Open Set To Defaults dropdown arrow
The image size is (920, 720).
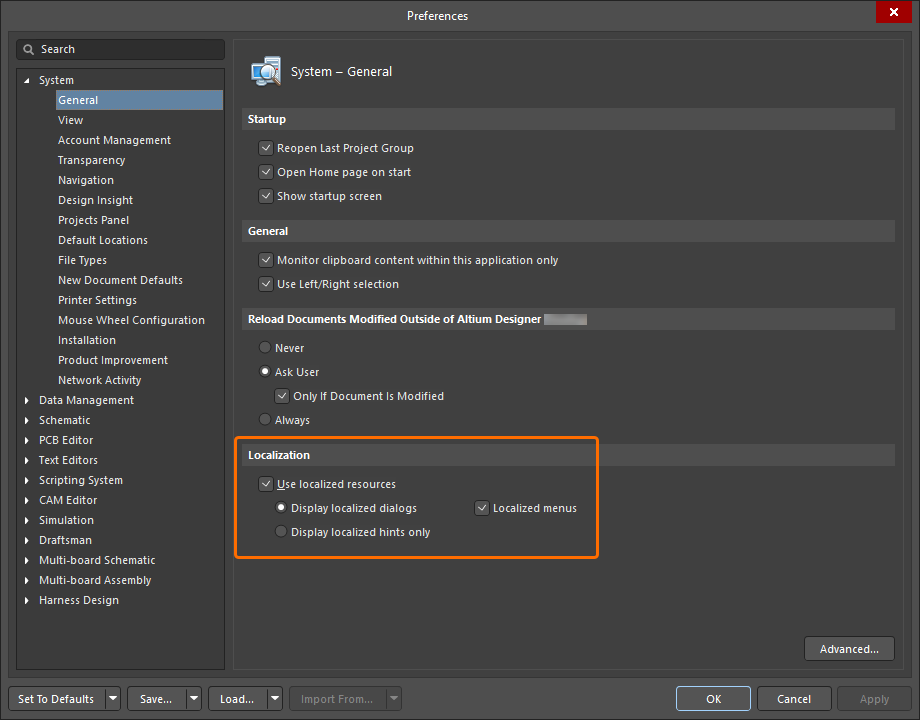[113, 699]
